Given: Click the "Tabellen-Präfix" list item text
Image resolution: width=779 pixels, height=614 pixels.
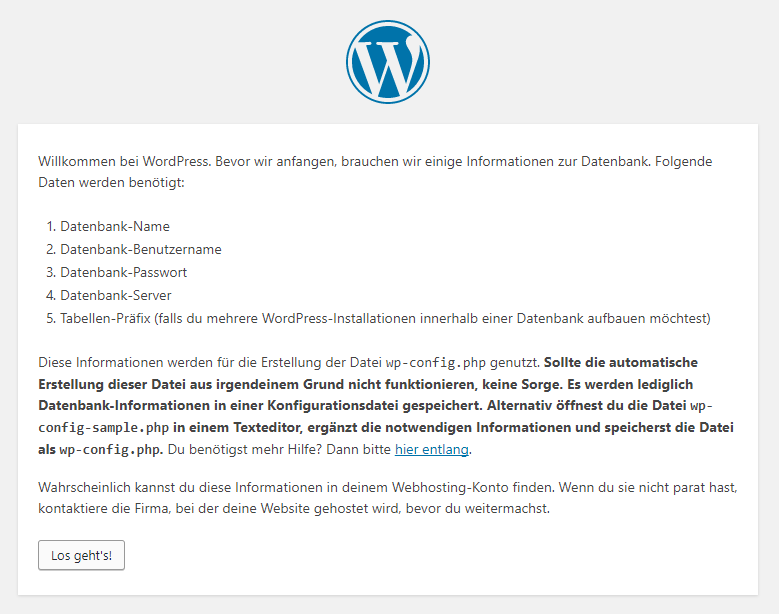Looking at the screenshot, I should pos(385,318).
